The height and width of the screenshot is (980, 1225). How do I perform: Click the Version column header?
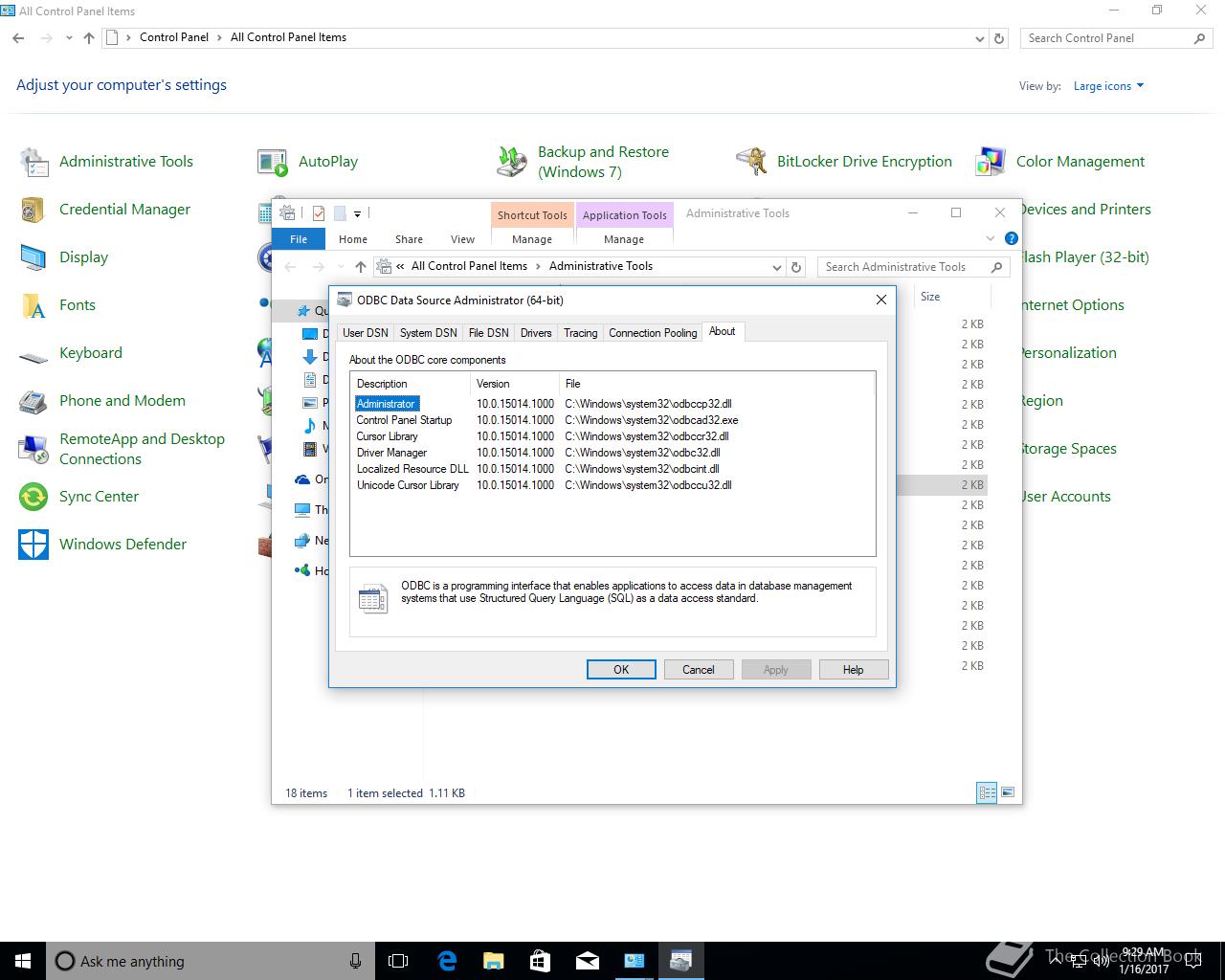(x=515, y=384)
